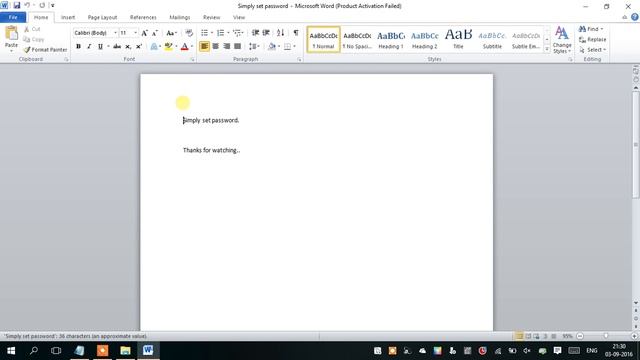The width and height of the screenshot is (640, 360).
Task: Click the vertical scrollbar down arrow
Action: (x=636, y=303)
